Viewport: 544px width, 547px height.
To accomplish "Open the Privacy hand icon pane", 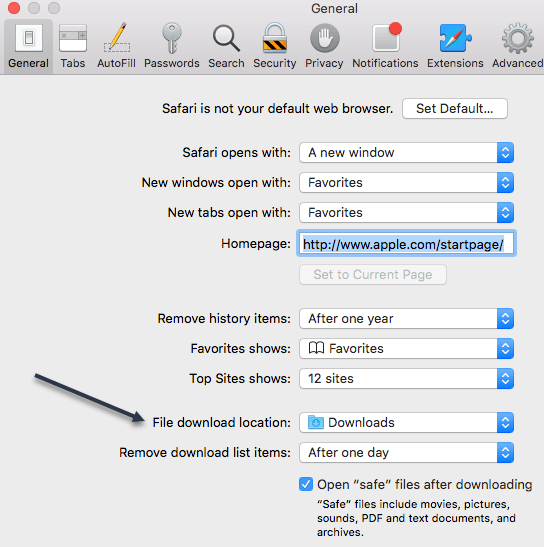I will click(324, 45).
